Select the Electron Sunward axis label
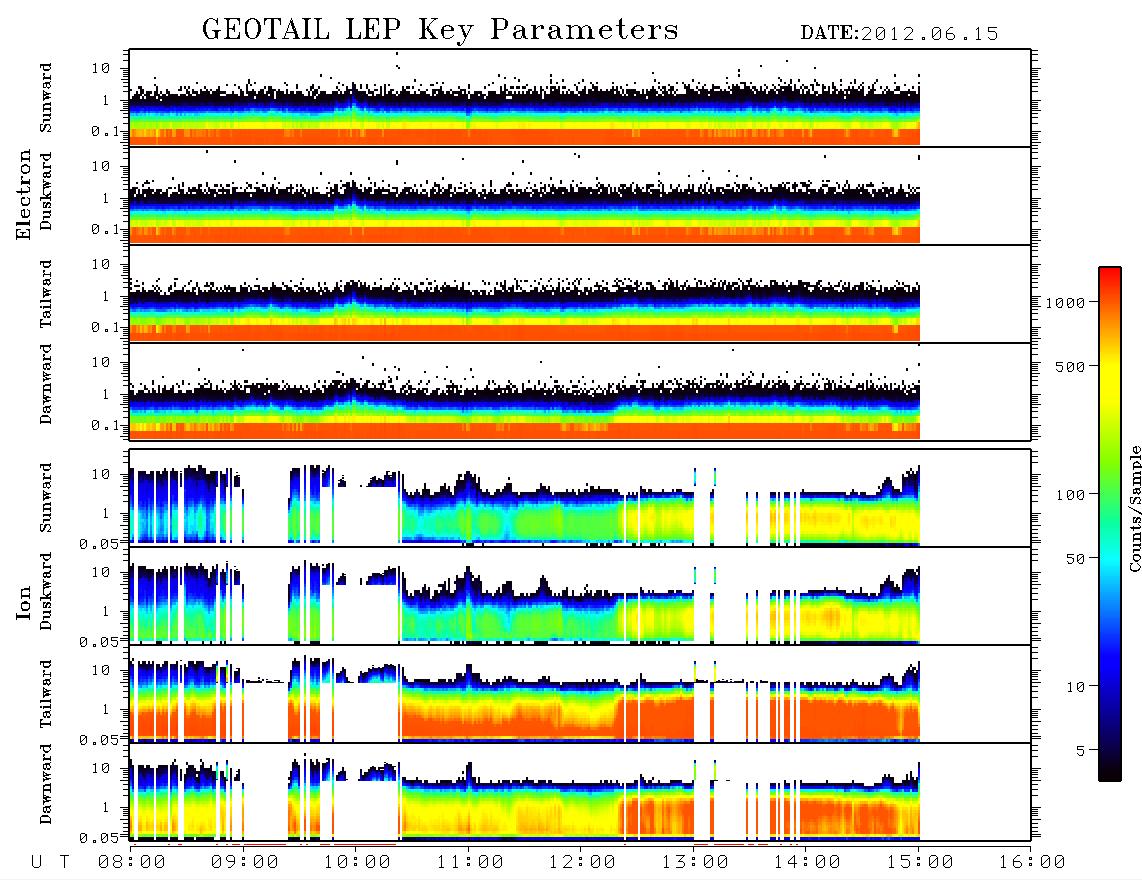 (46, 98)
